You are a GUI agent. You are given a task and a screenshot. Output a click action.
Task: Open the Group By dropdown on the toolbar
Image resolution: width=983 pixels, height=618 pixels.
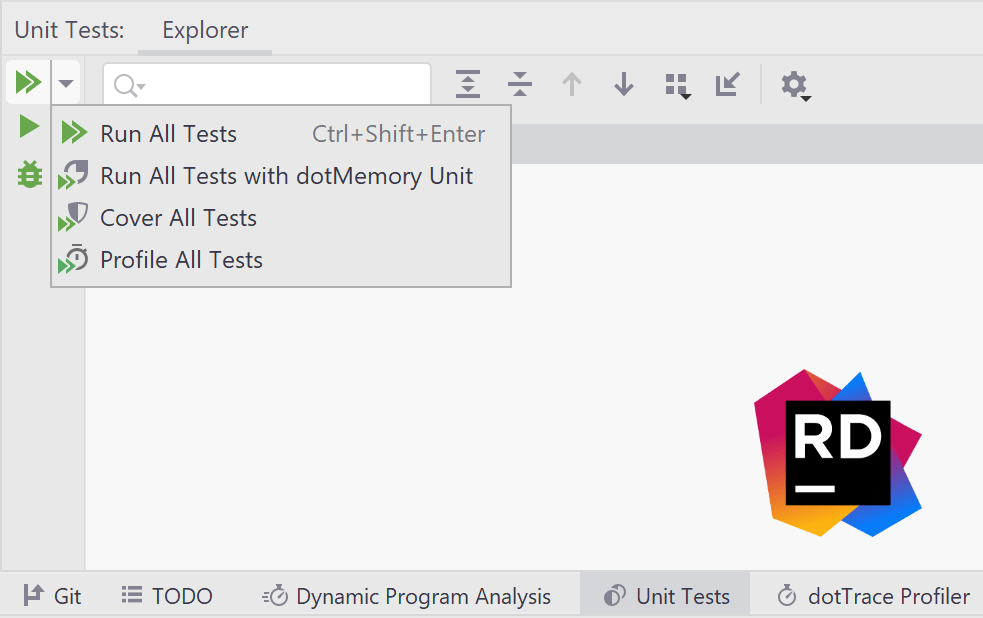(678, 85)
